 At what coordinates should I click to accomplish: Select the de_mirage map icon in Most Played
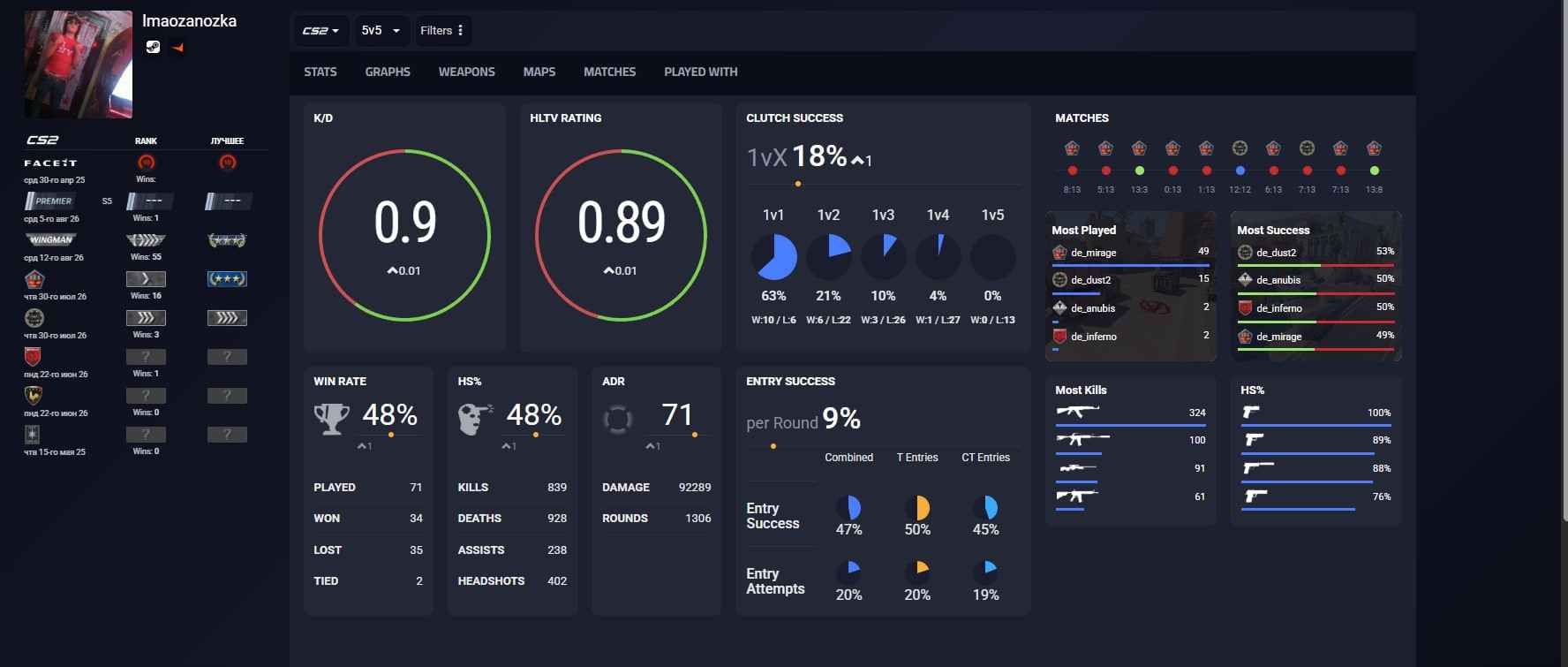click(x=1059, y=253)
